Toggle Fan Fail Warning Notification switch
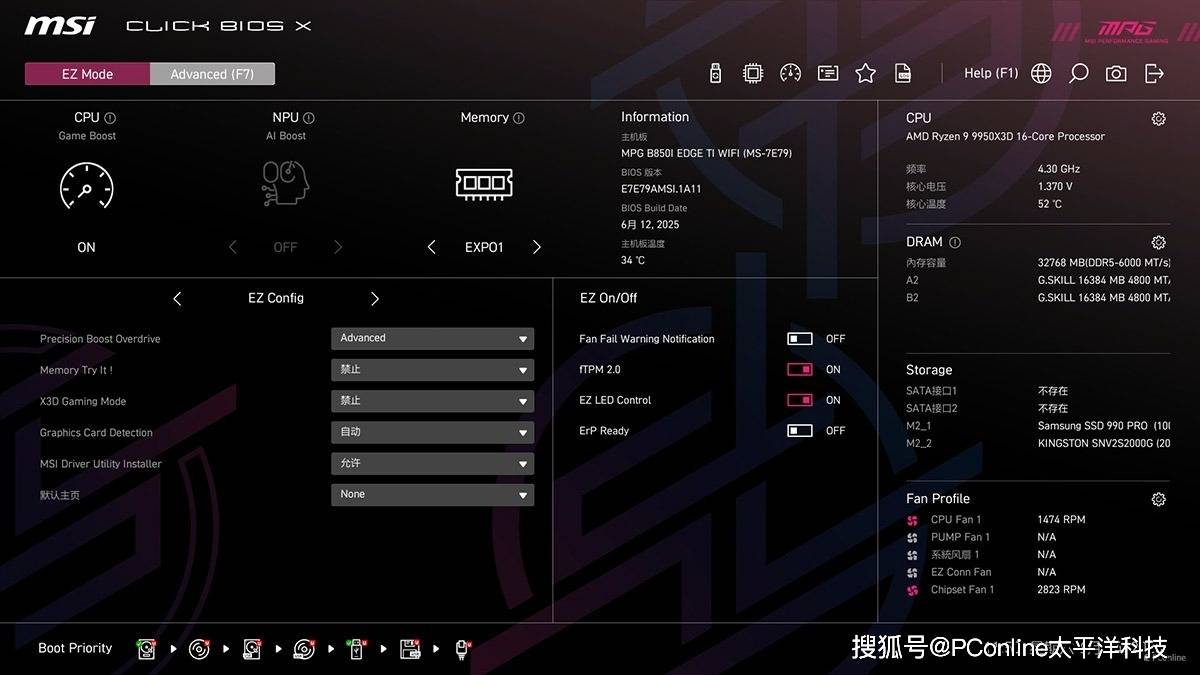Viewport: 1200px width, 675px height. (800, 339)
